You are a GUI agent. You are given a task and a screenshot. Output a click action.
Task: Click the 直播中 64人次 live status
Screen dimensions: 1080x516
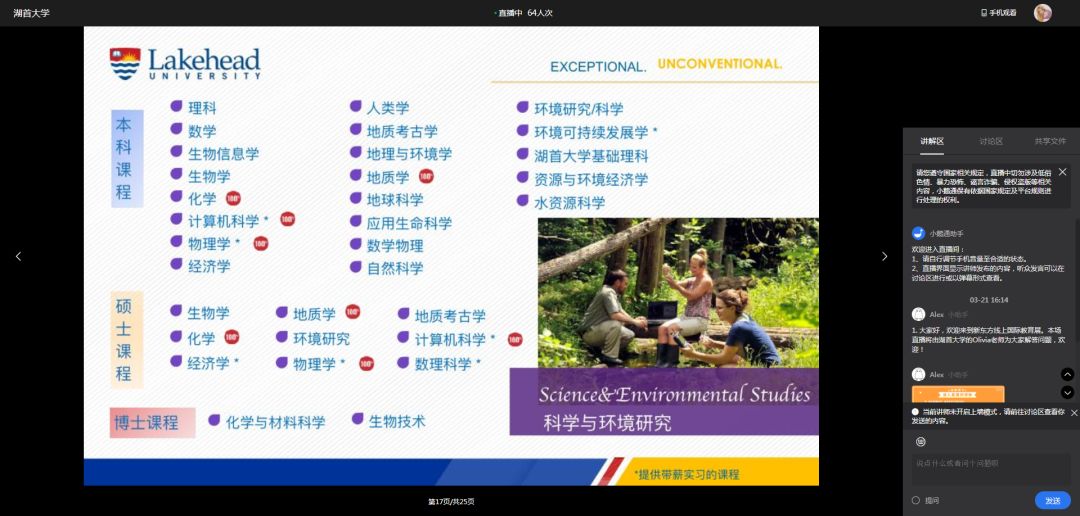pyautogui.click(x=525, y=13)
